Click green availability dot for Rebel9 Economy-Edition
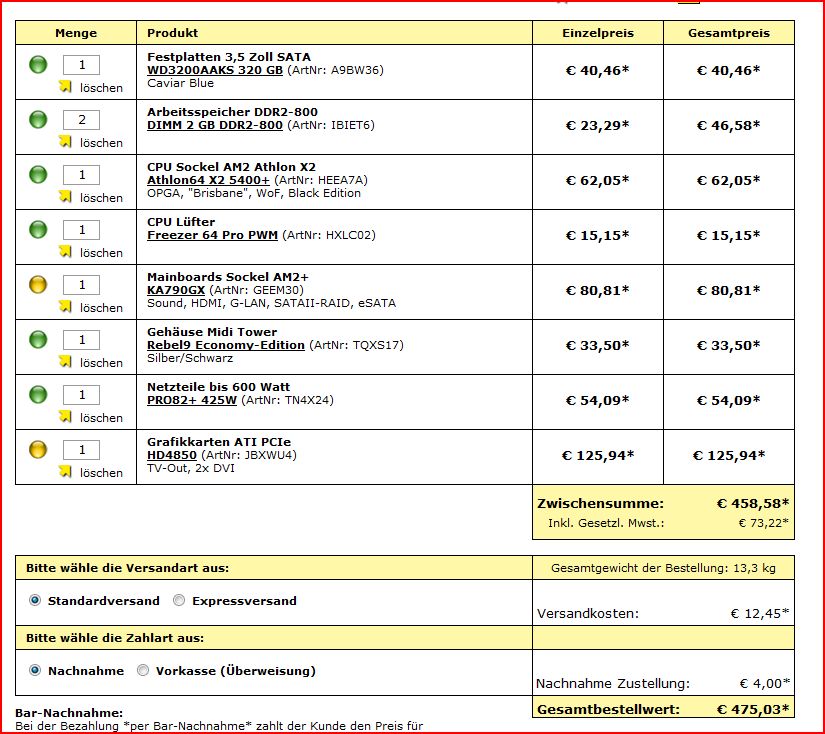This screenshot has height=734, width=825. [38, 339]
